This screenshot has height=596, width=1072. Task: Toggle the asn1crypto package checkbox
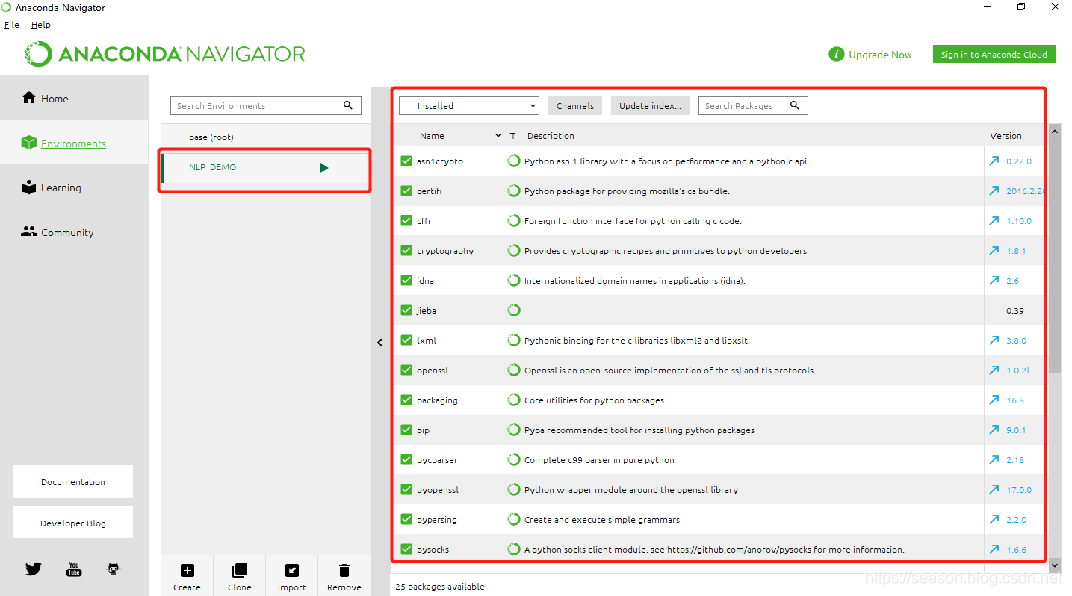(x=406, y=161)
